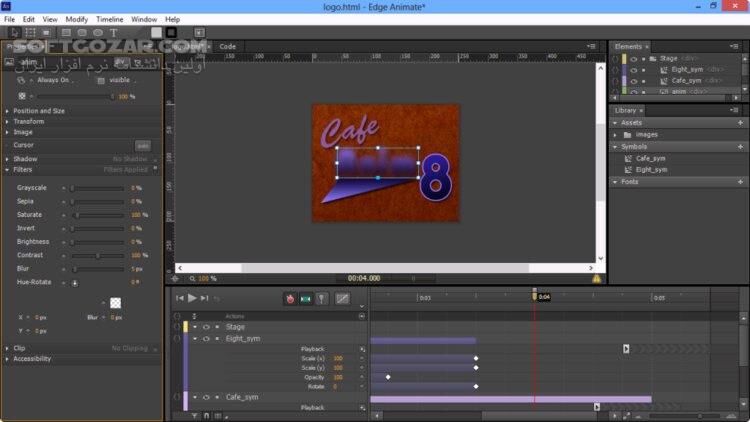Screen dimensions: 750x422
Task: Collapse the Symbols section
Action: click(x=615, y=147)
